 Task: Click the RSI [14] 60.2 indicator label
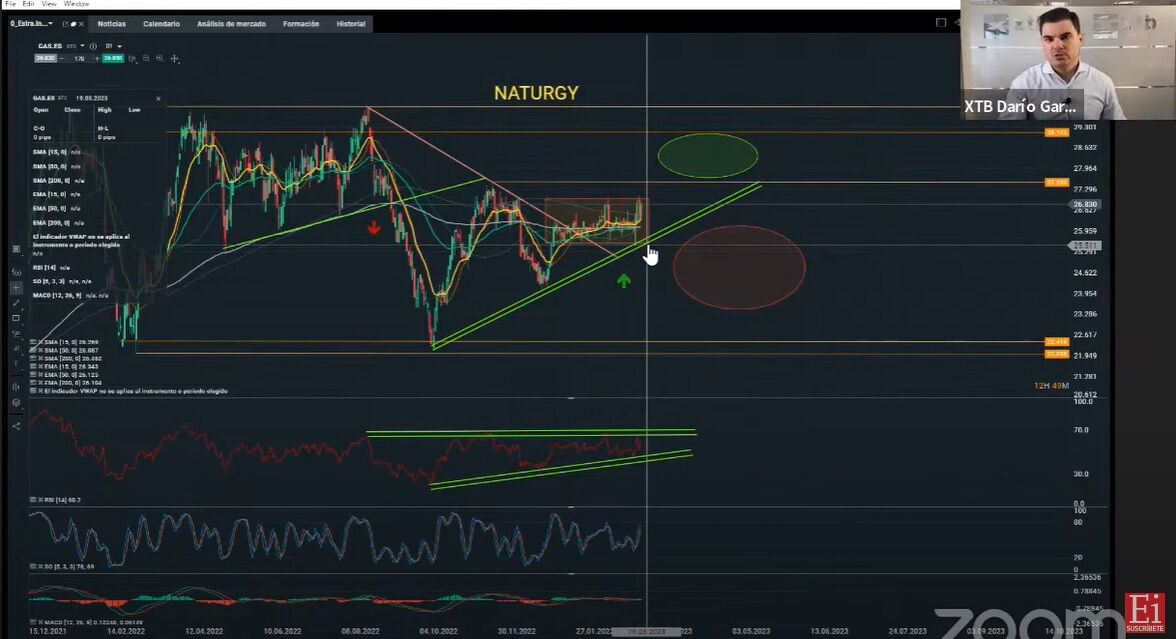(62, 500)
